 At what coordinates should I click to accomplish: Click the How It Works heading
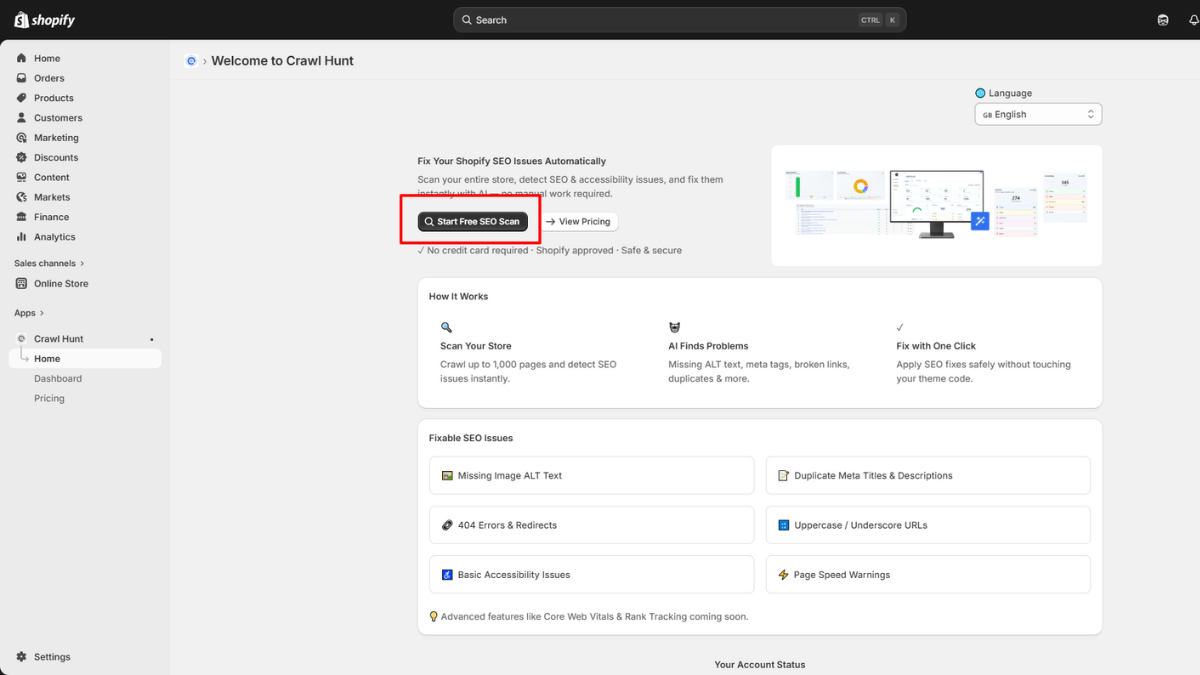458,297
